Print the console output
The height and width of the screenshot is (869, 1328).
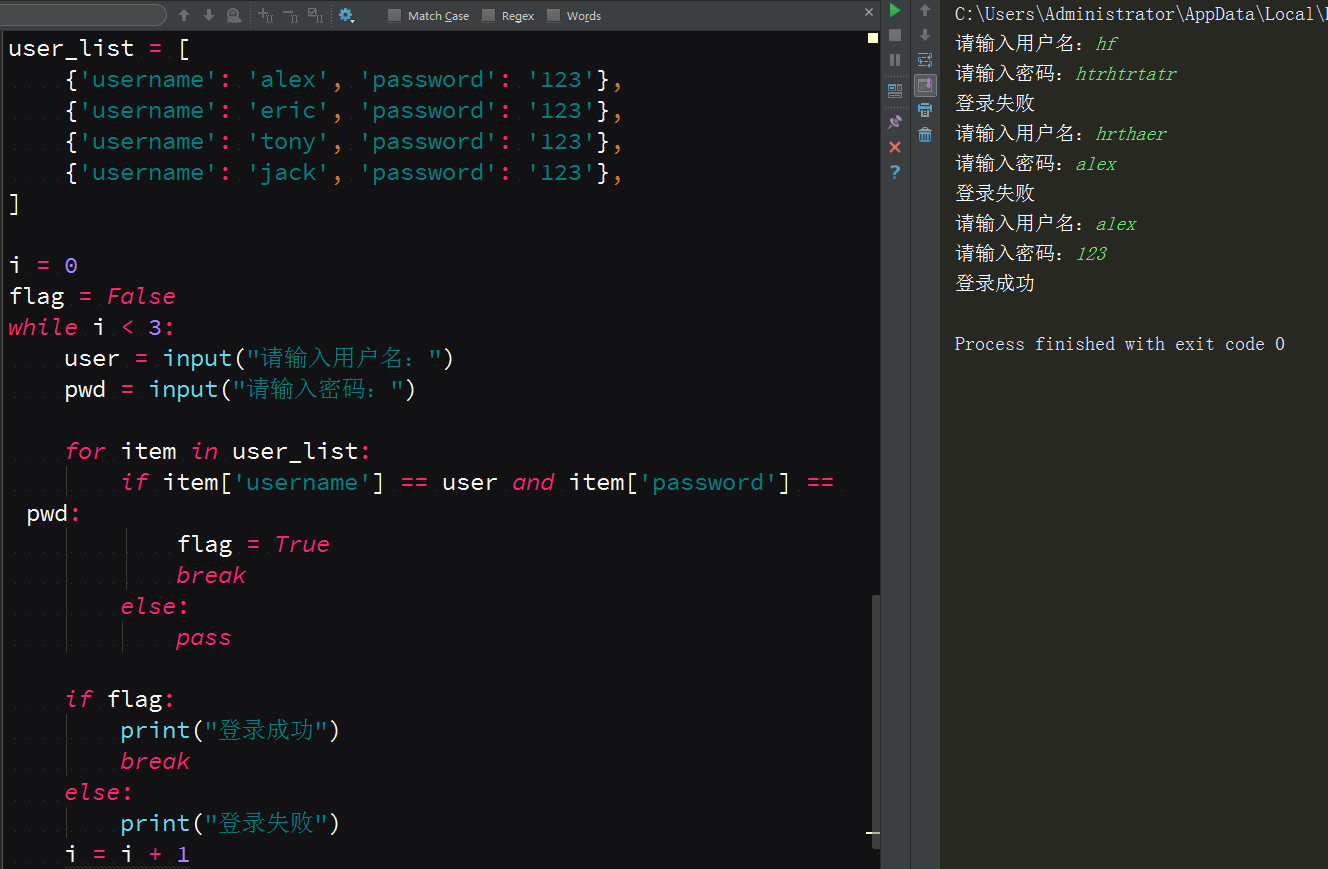[925, 110]
